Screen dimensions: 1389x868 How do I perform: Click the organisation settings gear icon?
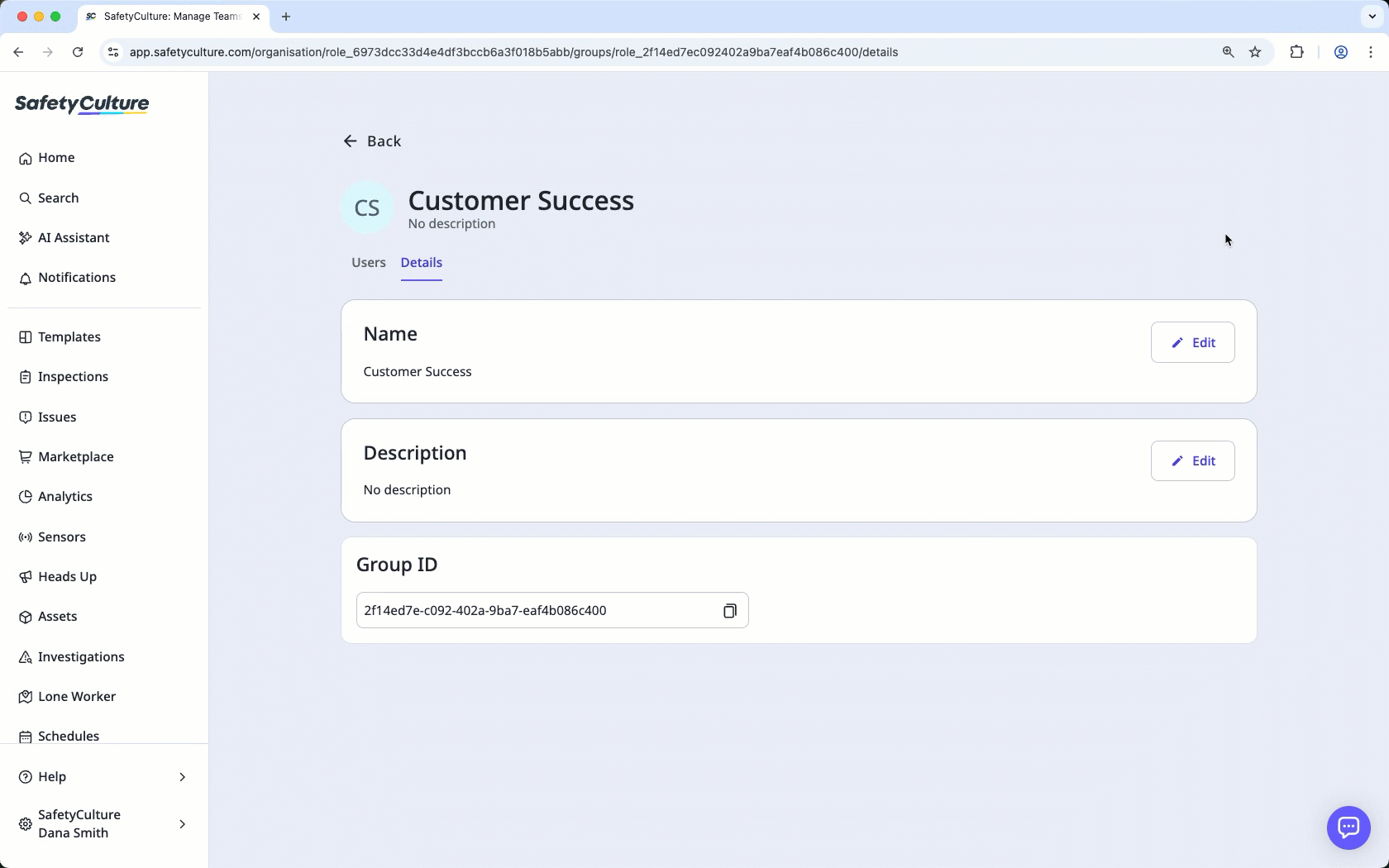coord(26,824)
